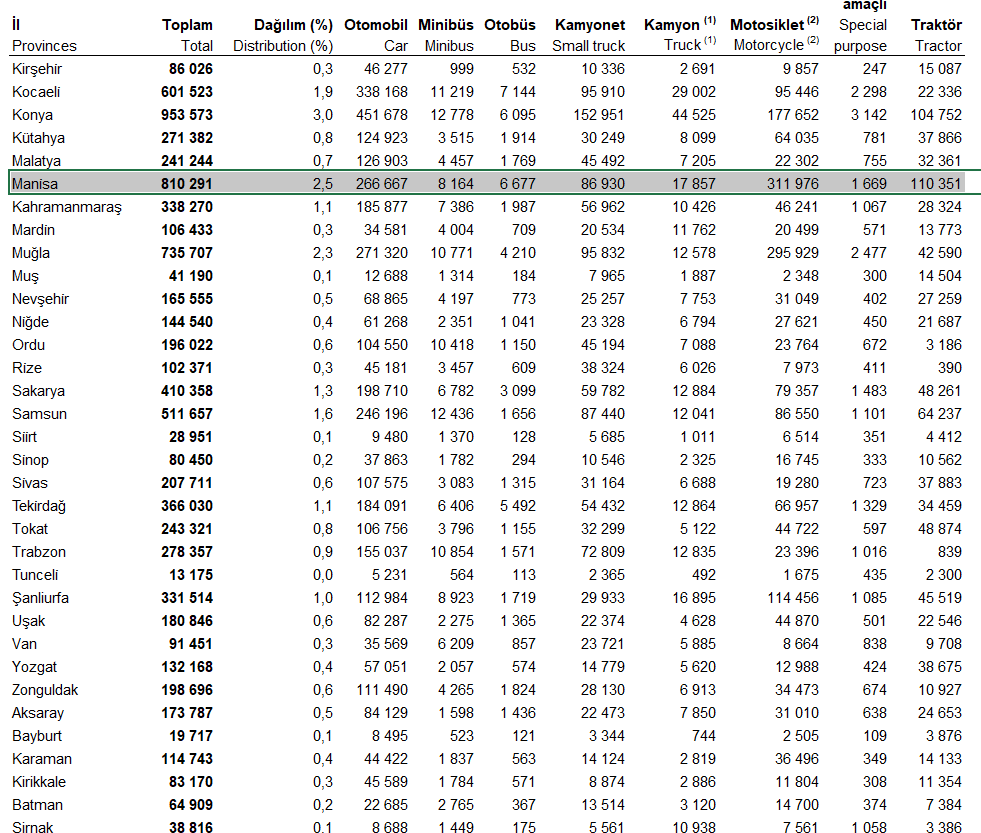The width and height of the screenshot is (981, 833).
Task: Click Kirikkale province name
Action: point(39,782)
